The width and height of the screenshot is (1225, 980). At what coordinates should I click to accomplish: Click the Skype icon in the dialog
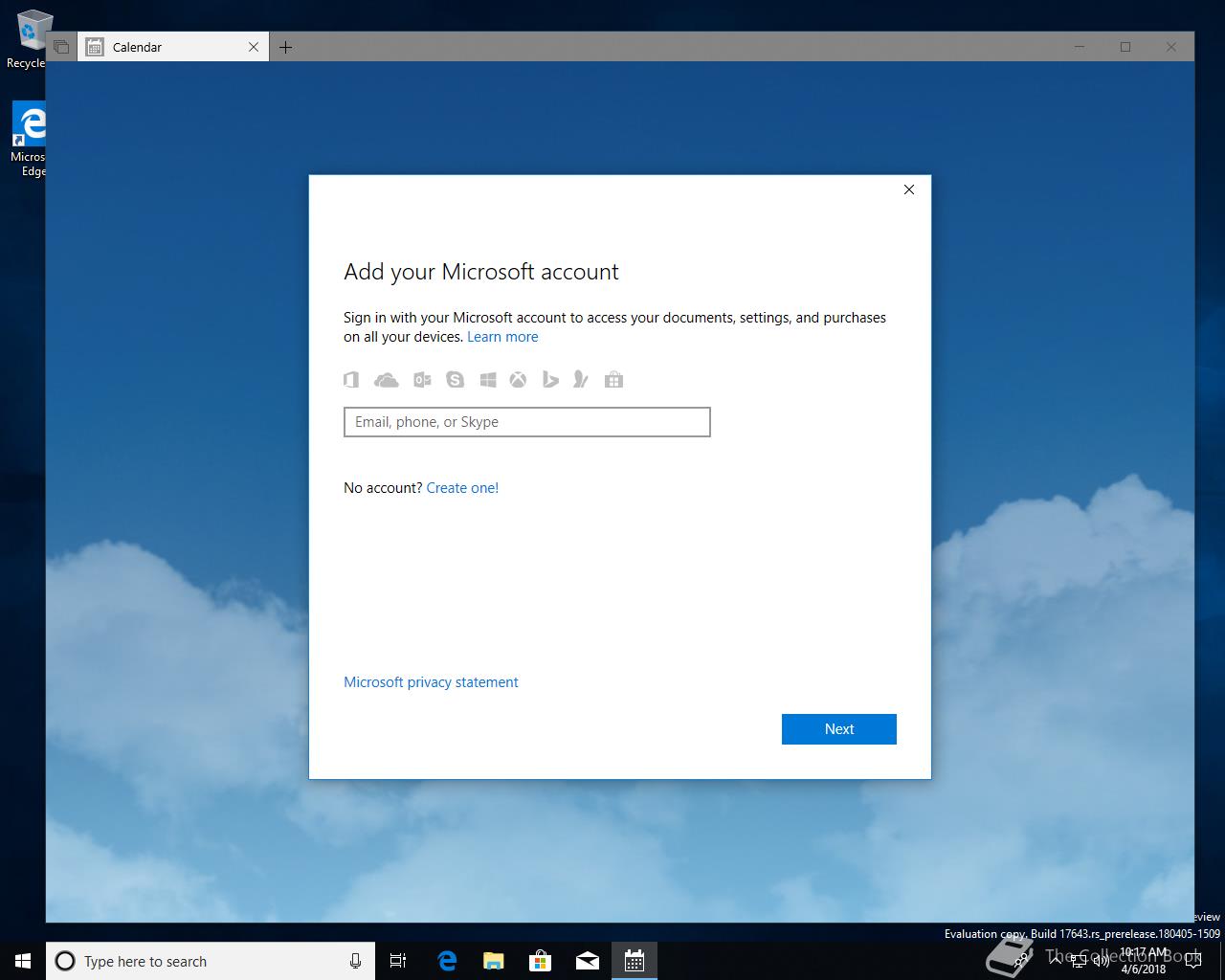455,380
